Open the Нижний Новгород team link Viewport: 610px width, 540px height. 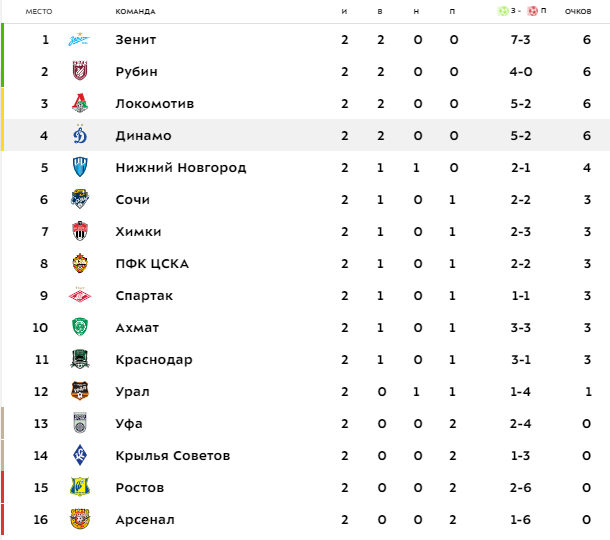click(x=180, y=168)
